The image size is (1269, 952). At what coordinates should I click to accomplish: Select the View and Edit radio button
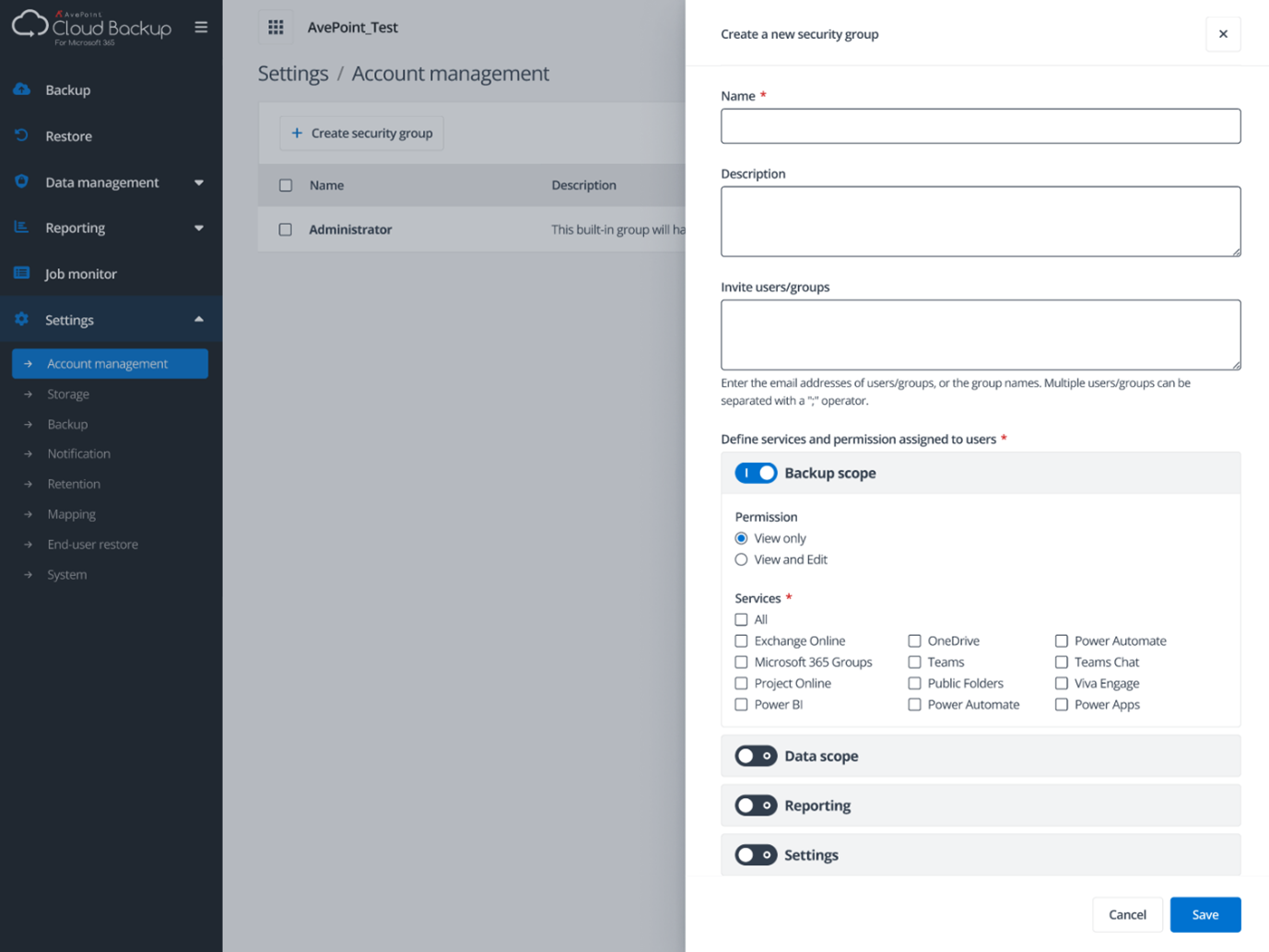coord(741,559)
